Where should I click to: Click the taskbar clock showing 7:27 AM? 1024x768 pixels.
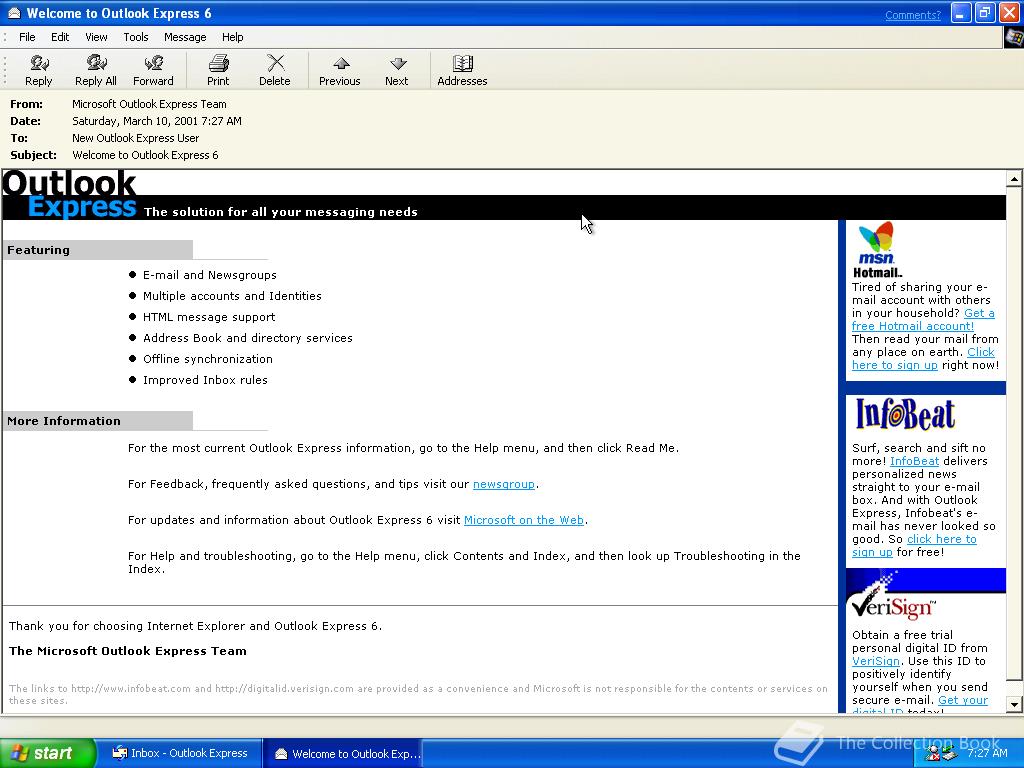coord(987,753)
